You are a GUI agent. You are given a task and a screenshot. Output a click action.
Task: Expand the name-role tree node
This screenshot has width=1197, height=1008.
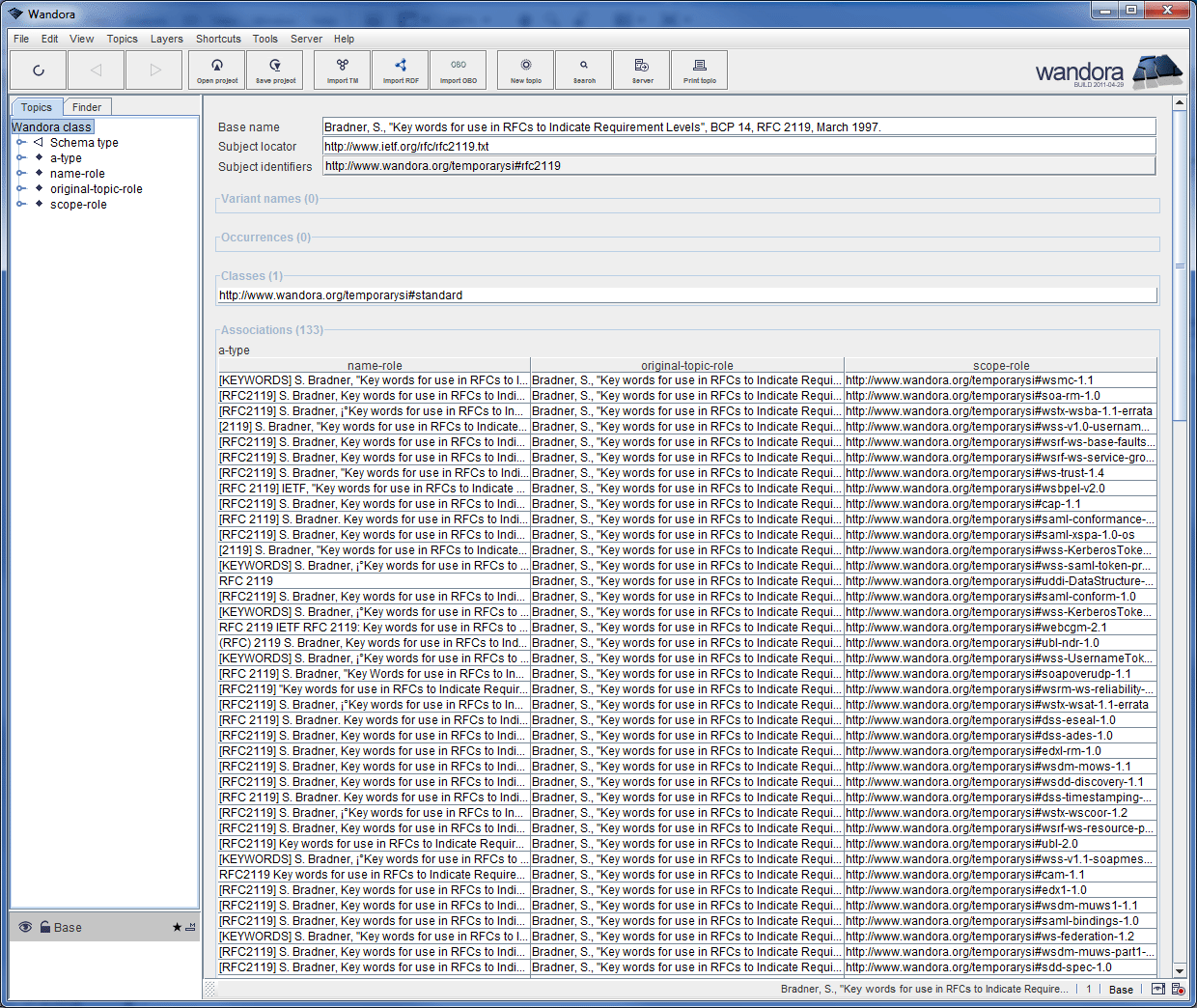(20, 173)
